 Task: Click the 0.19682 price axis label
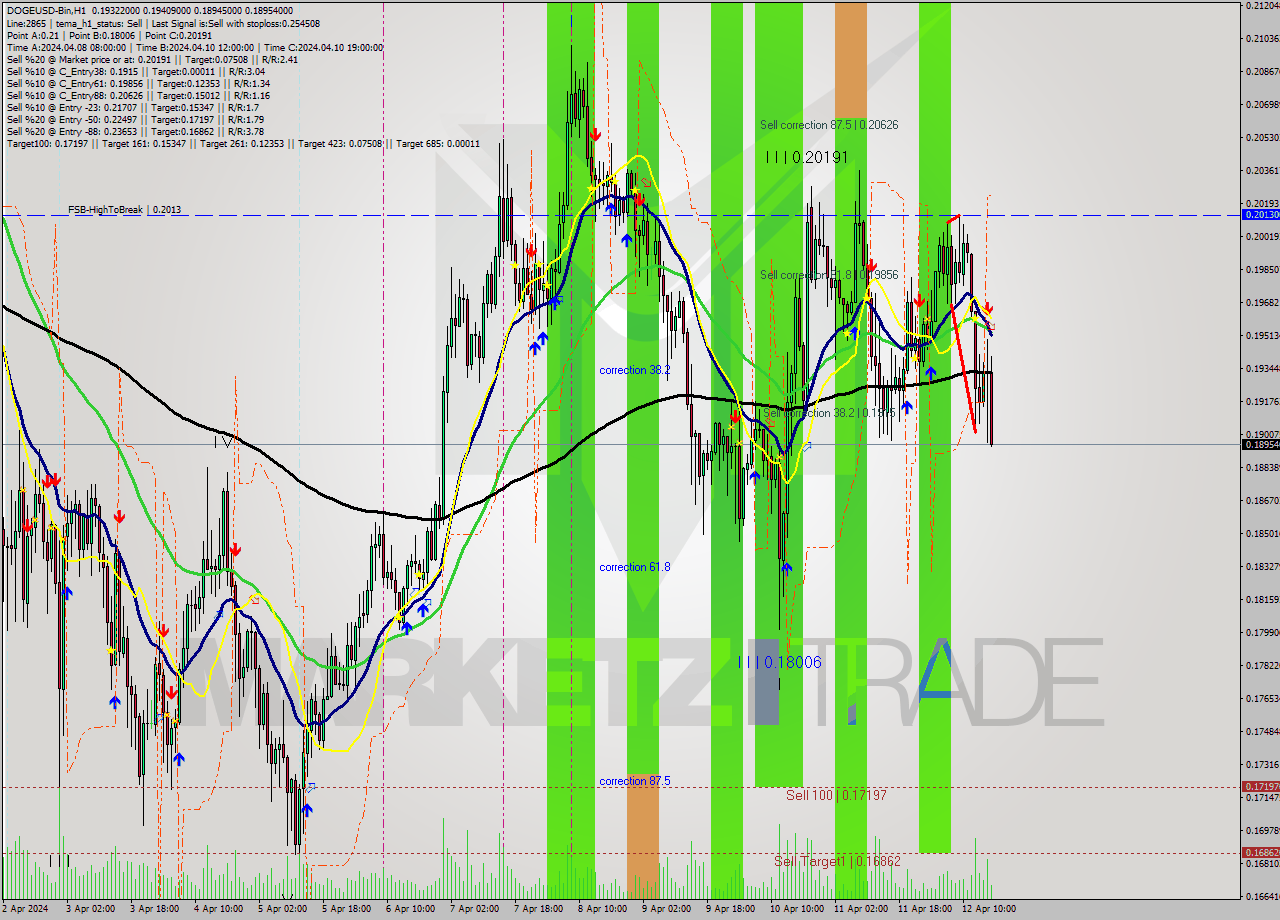[1262, 303]
